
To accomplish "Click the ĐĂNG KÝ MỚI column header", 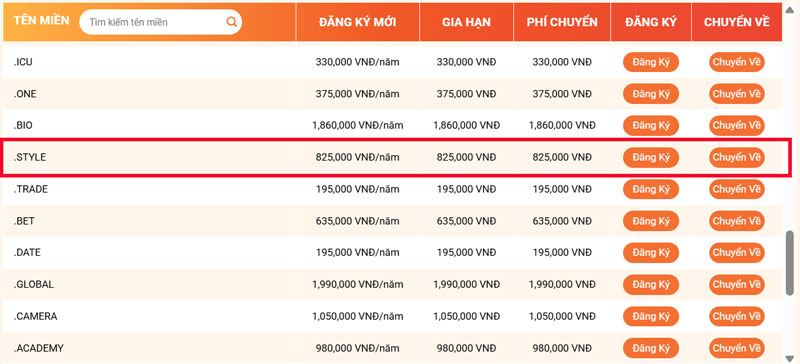I will tap(358, 22).
